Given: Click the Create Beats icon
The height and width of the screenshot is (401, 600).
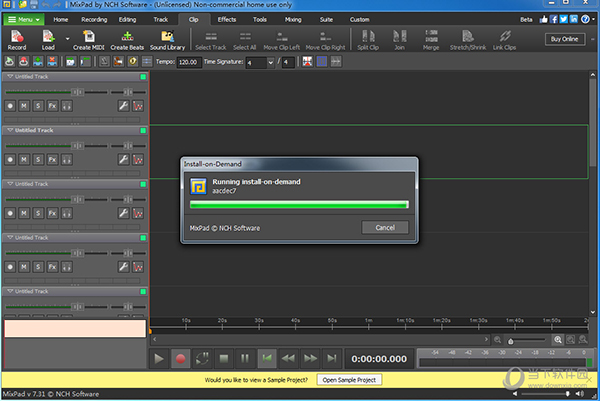Looking at the screenshot, I should coord(127,40).
